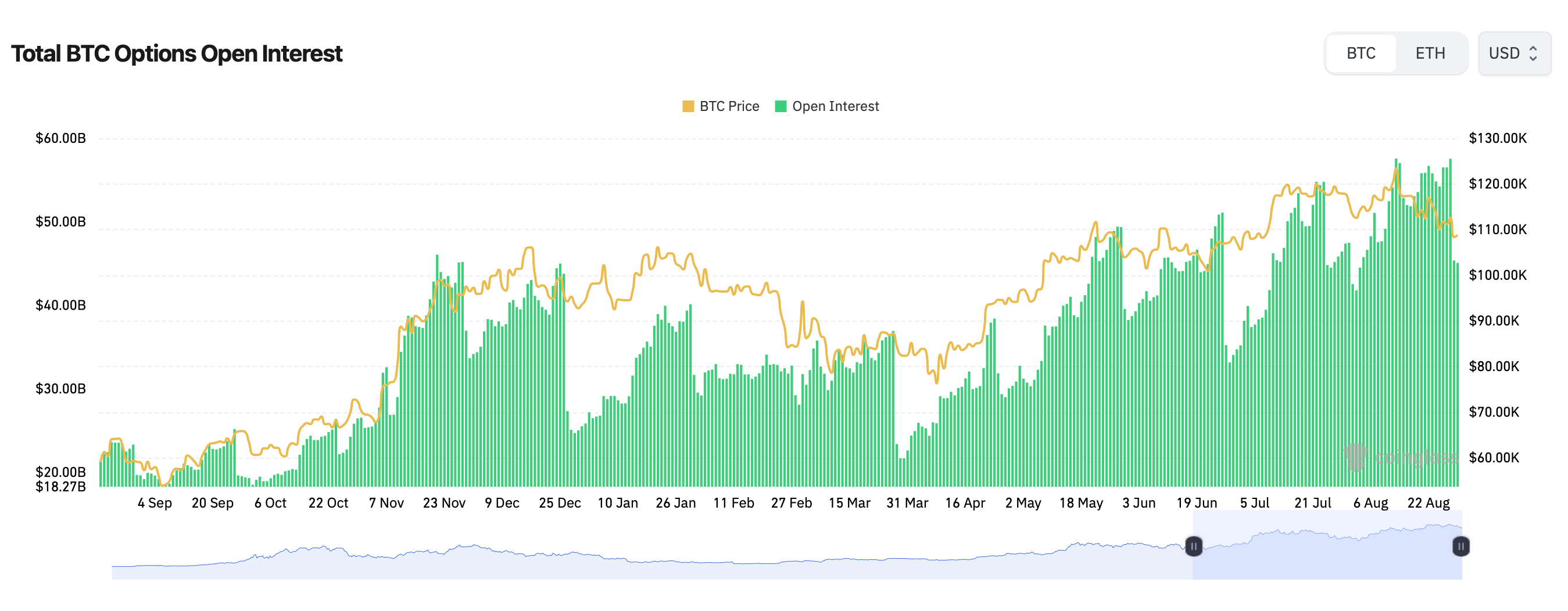Select the BTC tab

point(1361,53)
